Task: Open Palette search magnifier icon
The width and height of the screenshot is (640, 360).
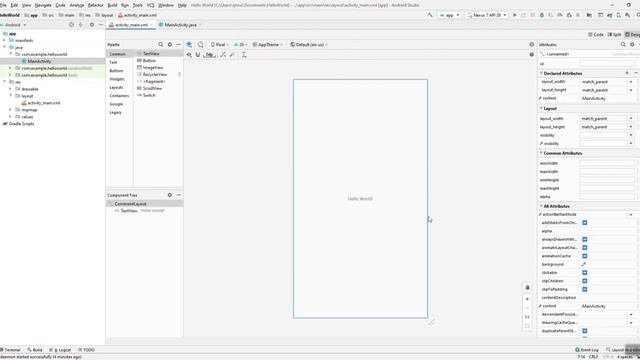Action: pos(161,44)
